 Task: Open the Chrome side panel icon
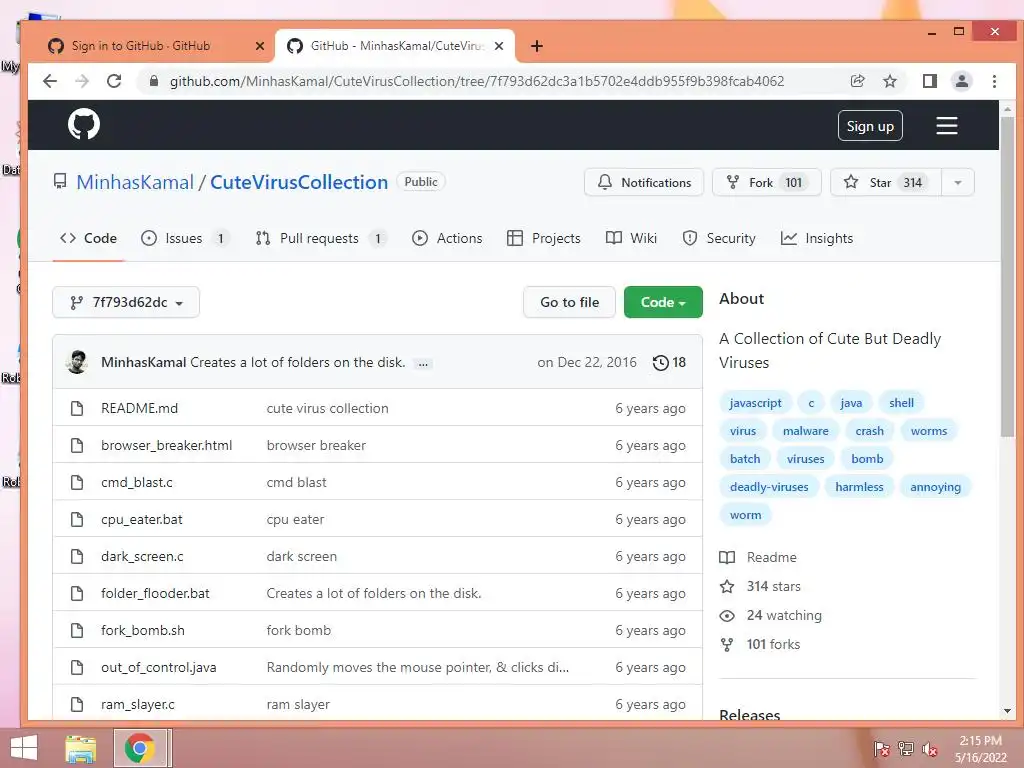[x=929, y=81]
